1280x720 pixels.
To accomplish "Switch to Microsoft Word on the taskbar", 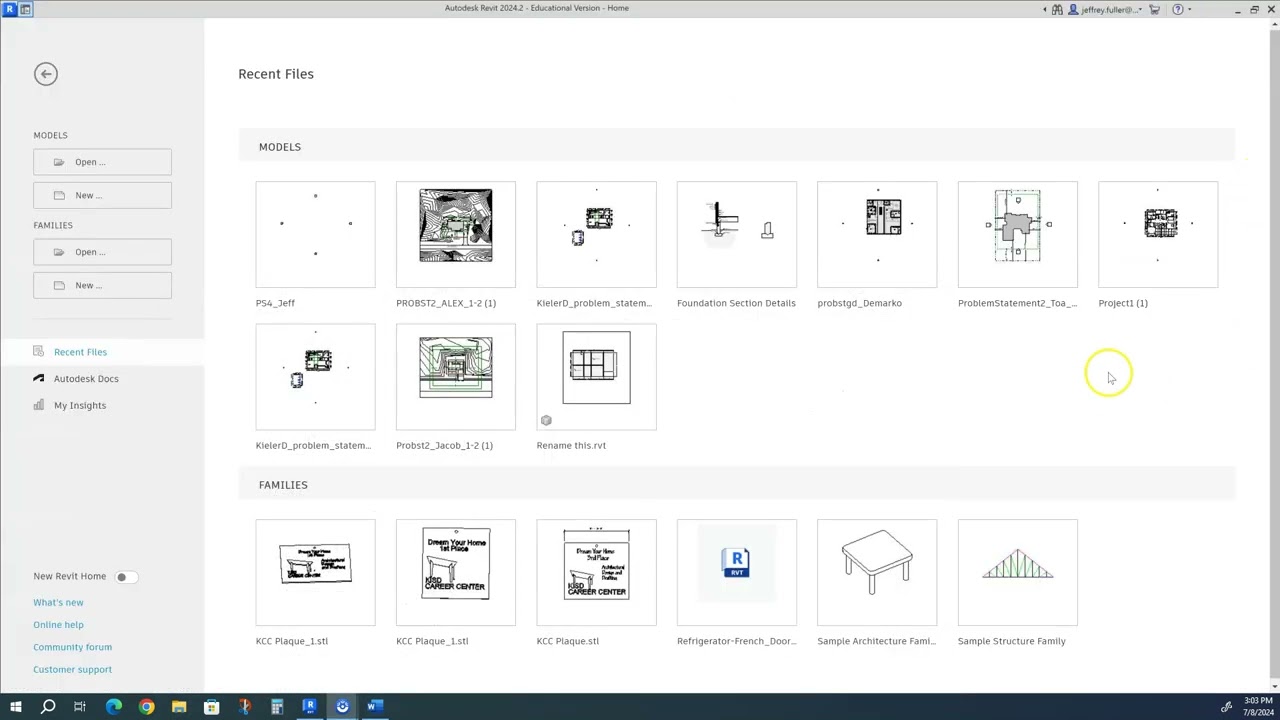I will [374, 707].
